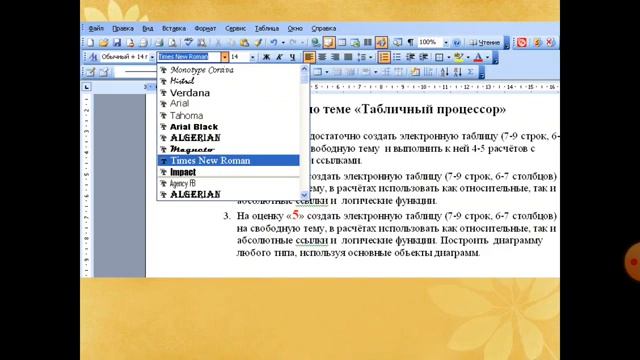Open the Справка menu
640x360 pixels.
tap(324, 29)
